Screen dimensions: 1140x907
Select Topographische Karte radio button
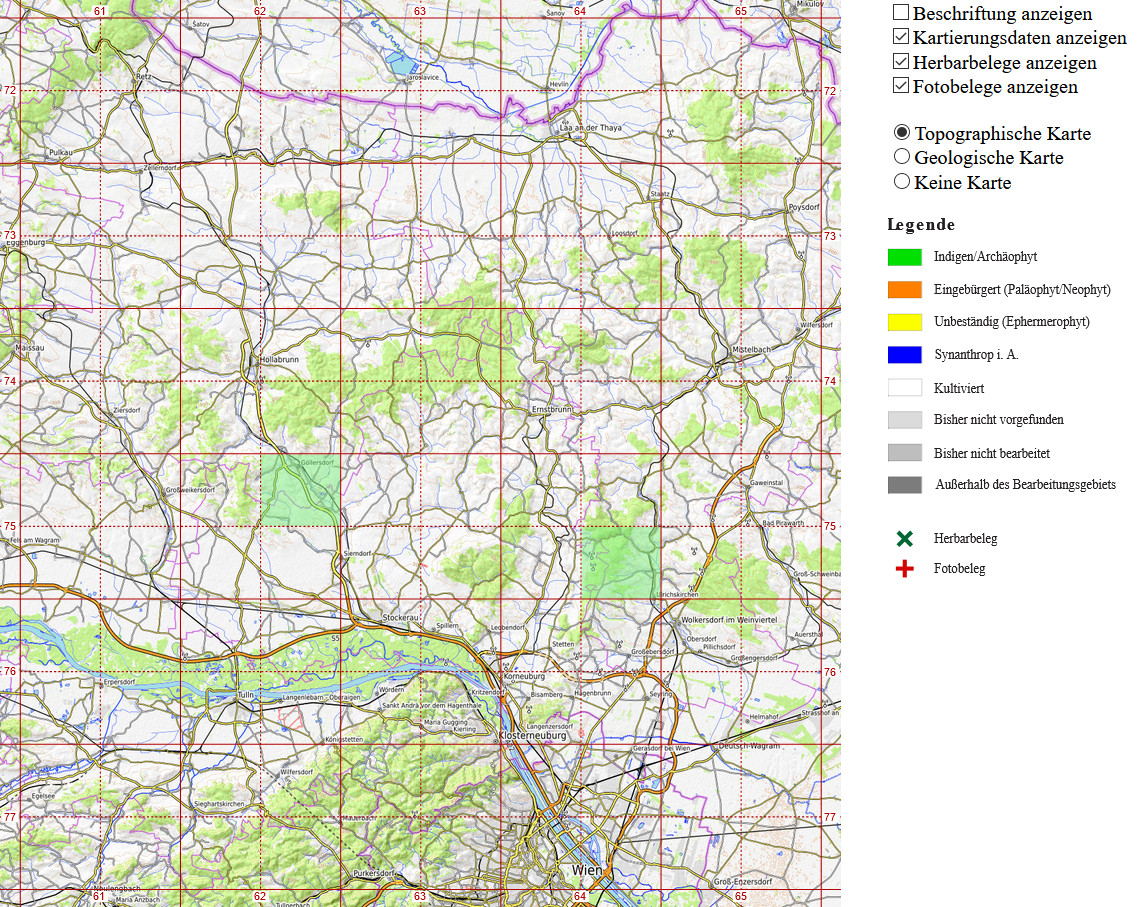pos(901,133)
